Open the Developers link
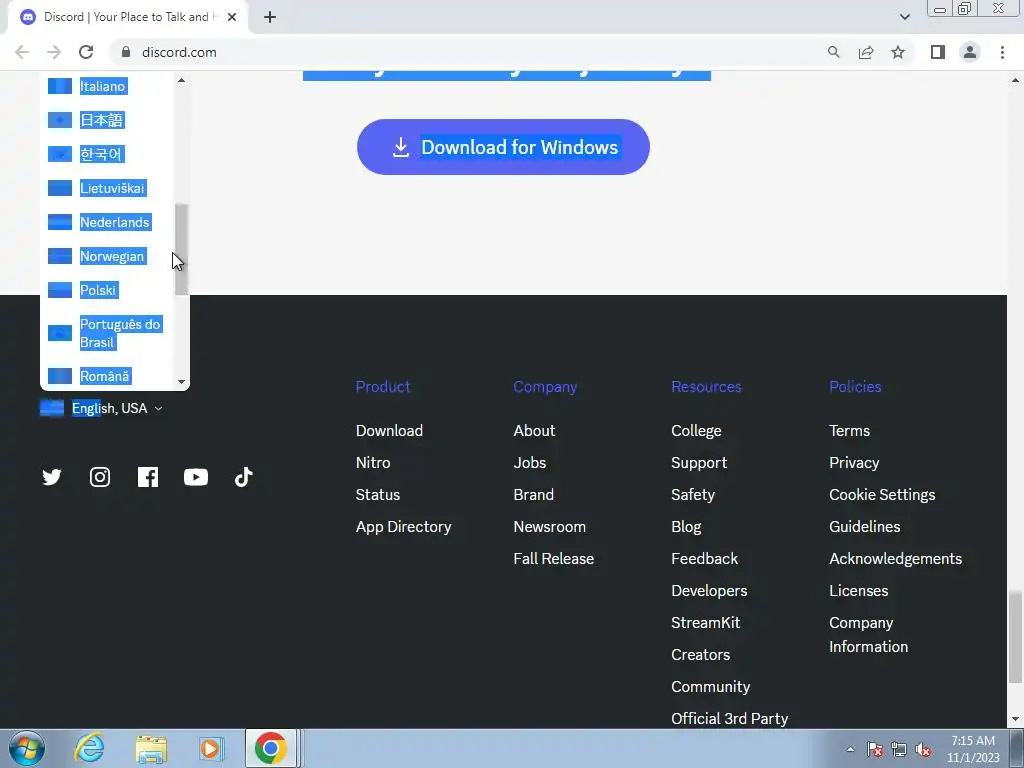1024x768 pixels. tap(709, 591)
